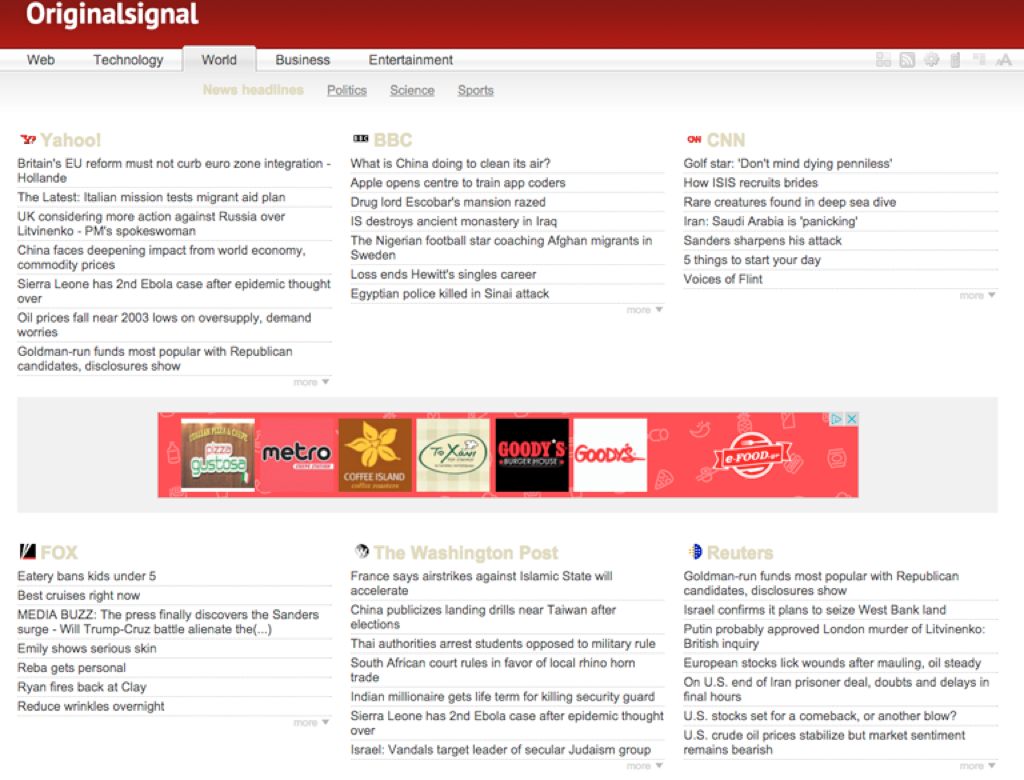Open 'Israel confirms it plans to seize West Bank land'
Viewport: 1024px width, 780px height.
pyautogui.click(x=814, y=610)
